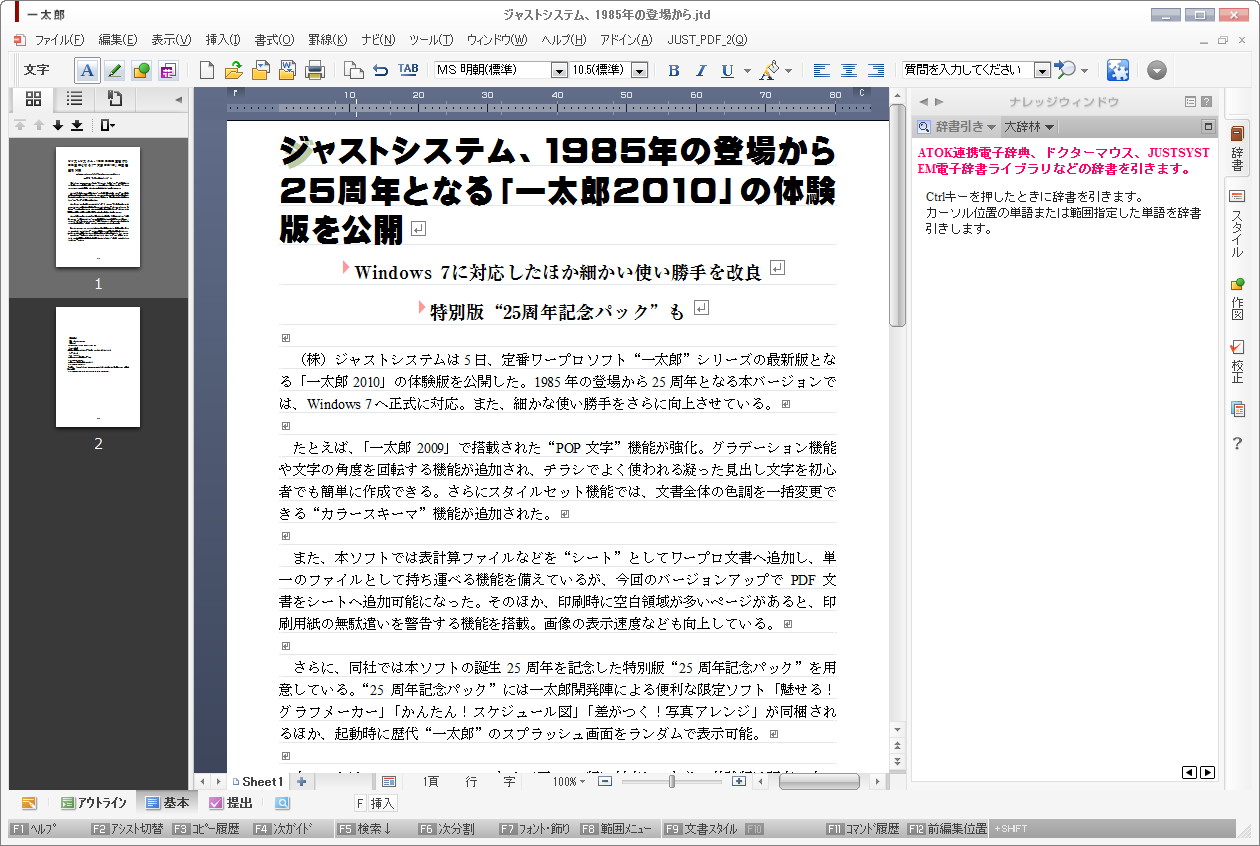Apply underline to text
1260x846 pixels.
pos(724,70)
